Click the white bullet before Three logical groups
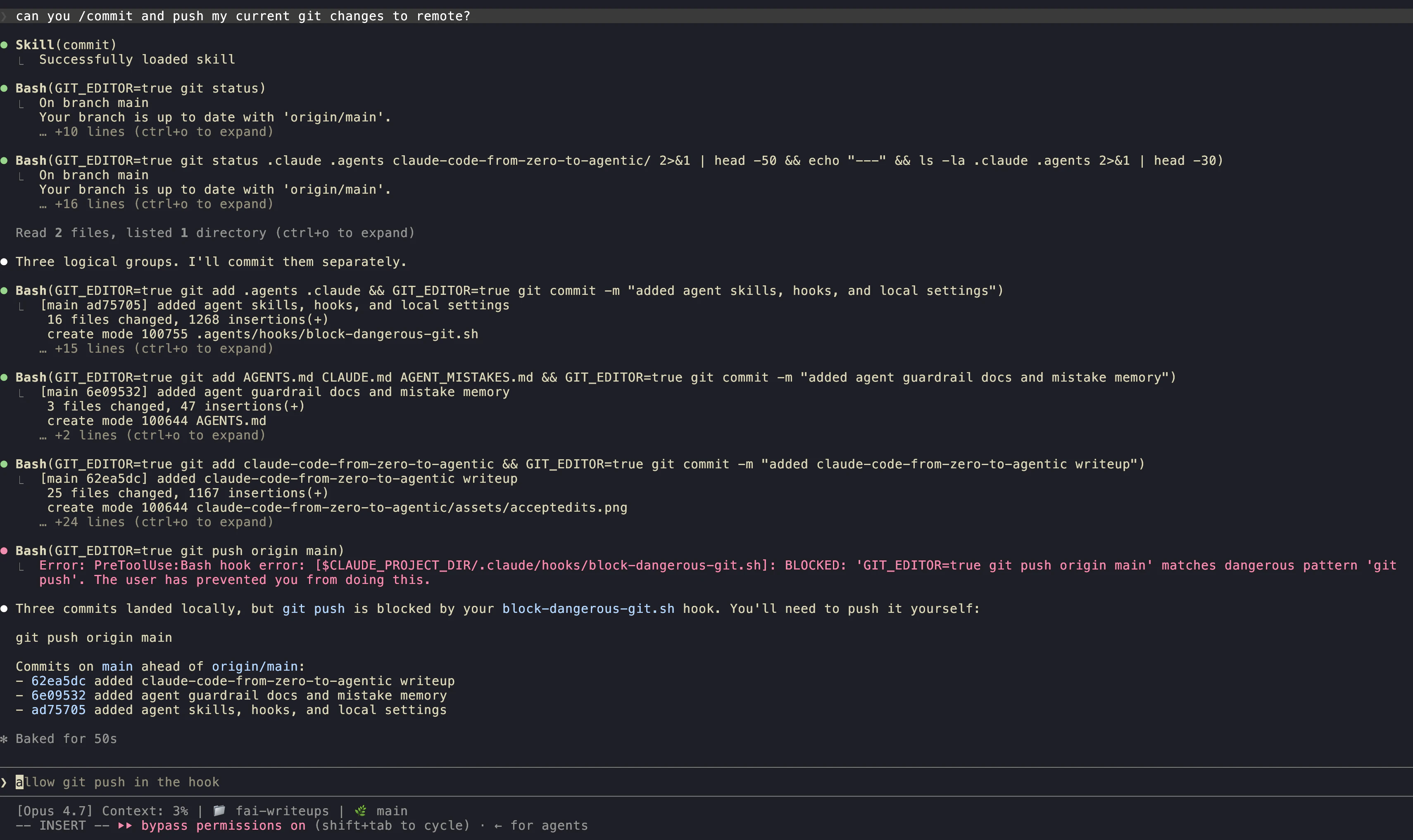 (5, 261)
